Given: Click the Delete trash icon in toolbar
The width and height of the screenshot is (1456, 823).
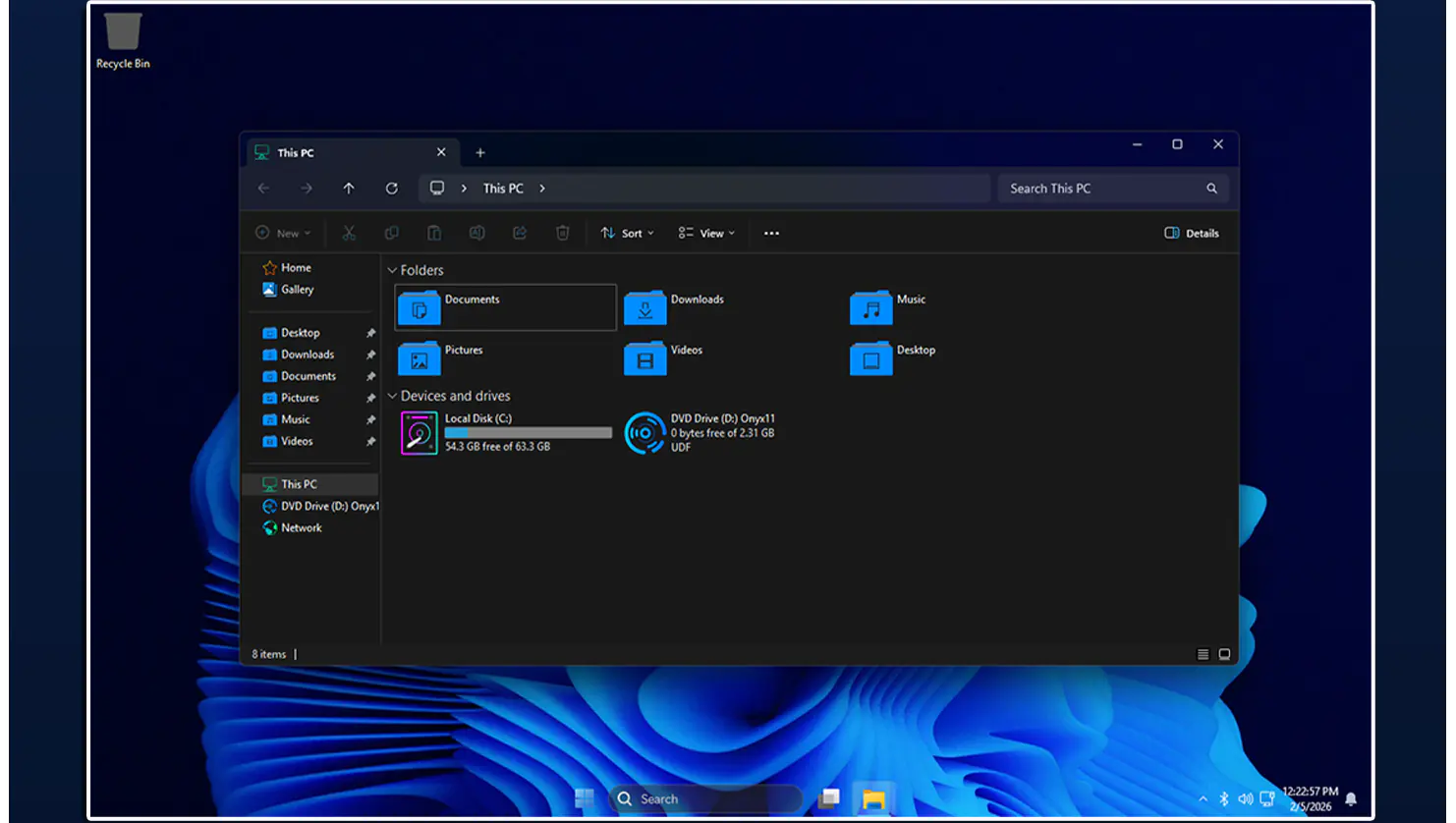Looking at the screenshot, I should (x=563, y=234).
